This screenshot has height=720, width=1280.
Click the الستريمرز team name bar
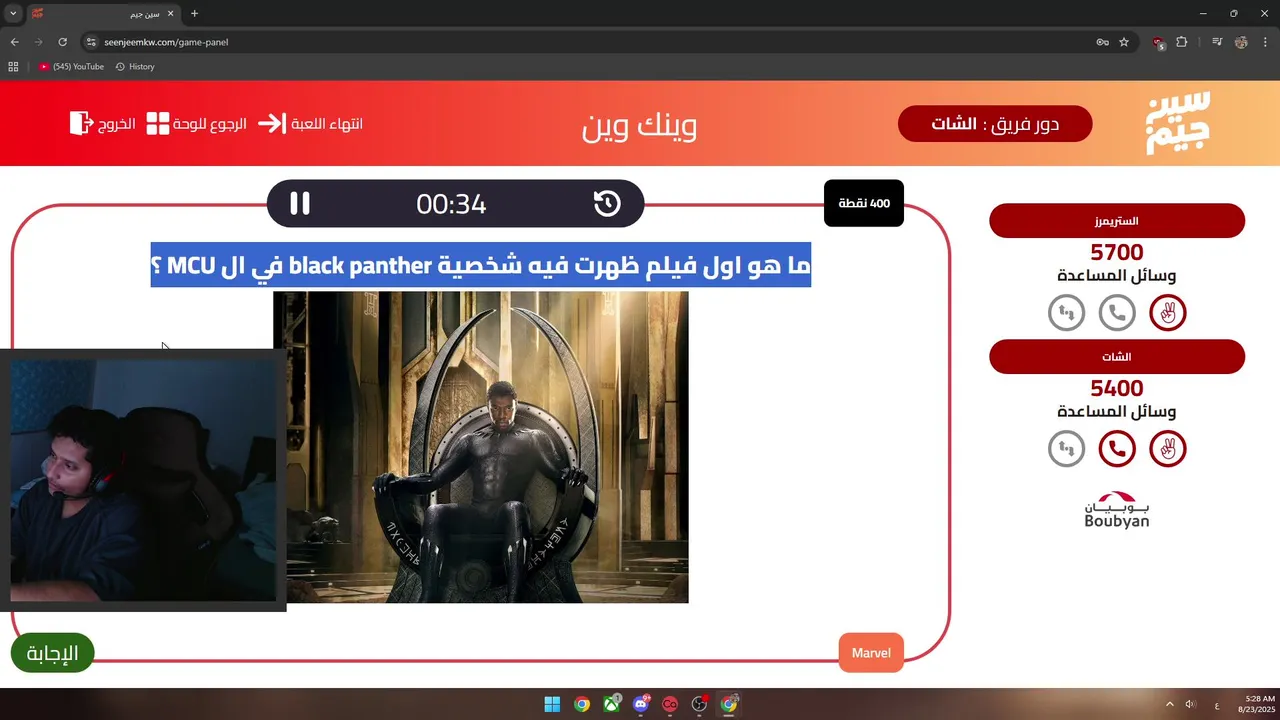coord(1117,221)
